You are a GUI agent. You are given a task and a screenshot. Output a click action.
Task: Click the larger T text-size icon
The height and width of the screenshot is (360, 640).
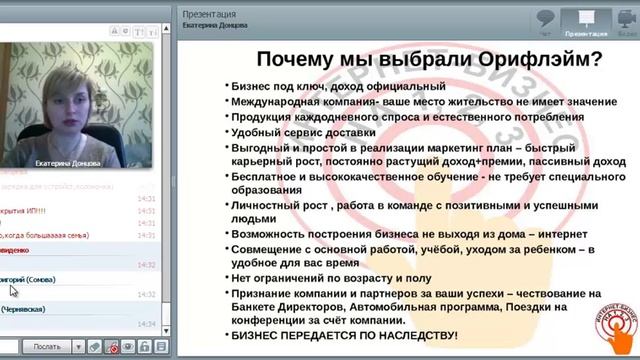139,31
